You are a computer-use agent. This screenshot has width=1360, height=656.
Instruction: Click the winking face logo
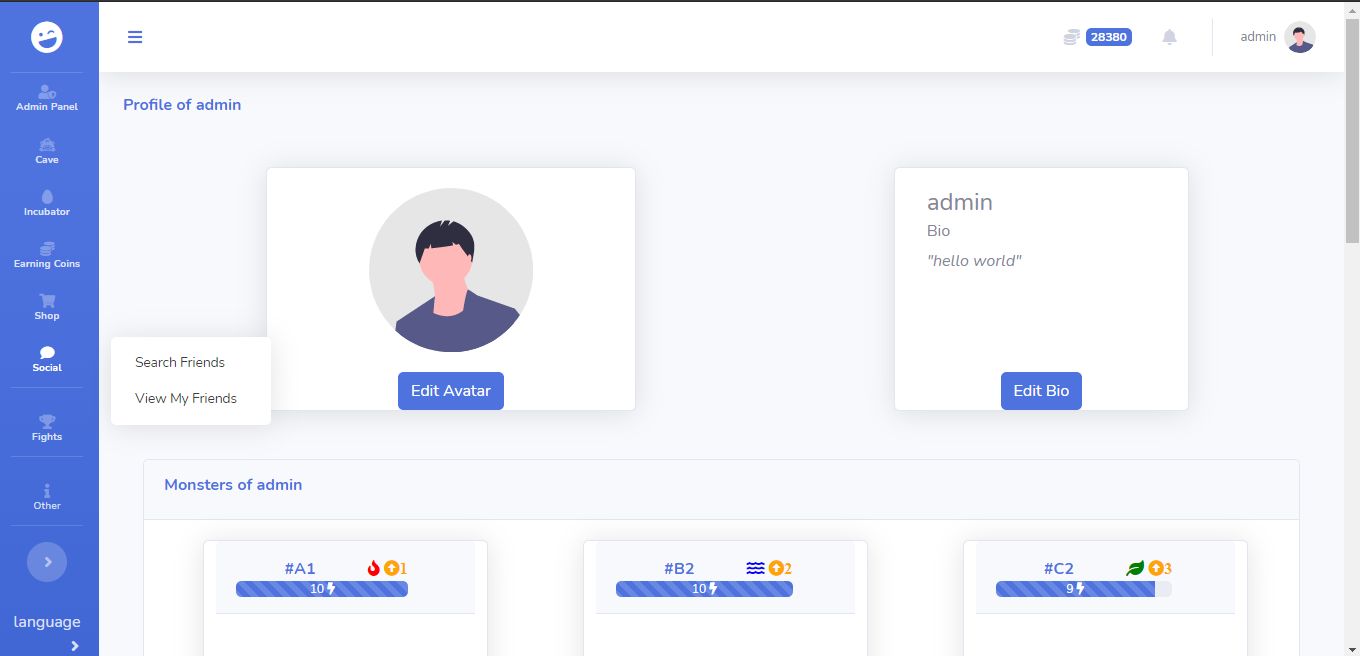pos(47,37)
